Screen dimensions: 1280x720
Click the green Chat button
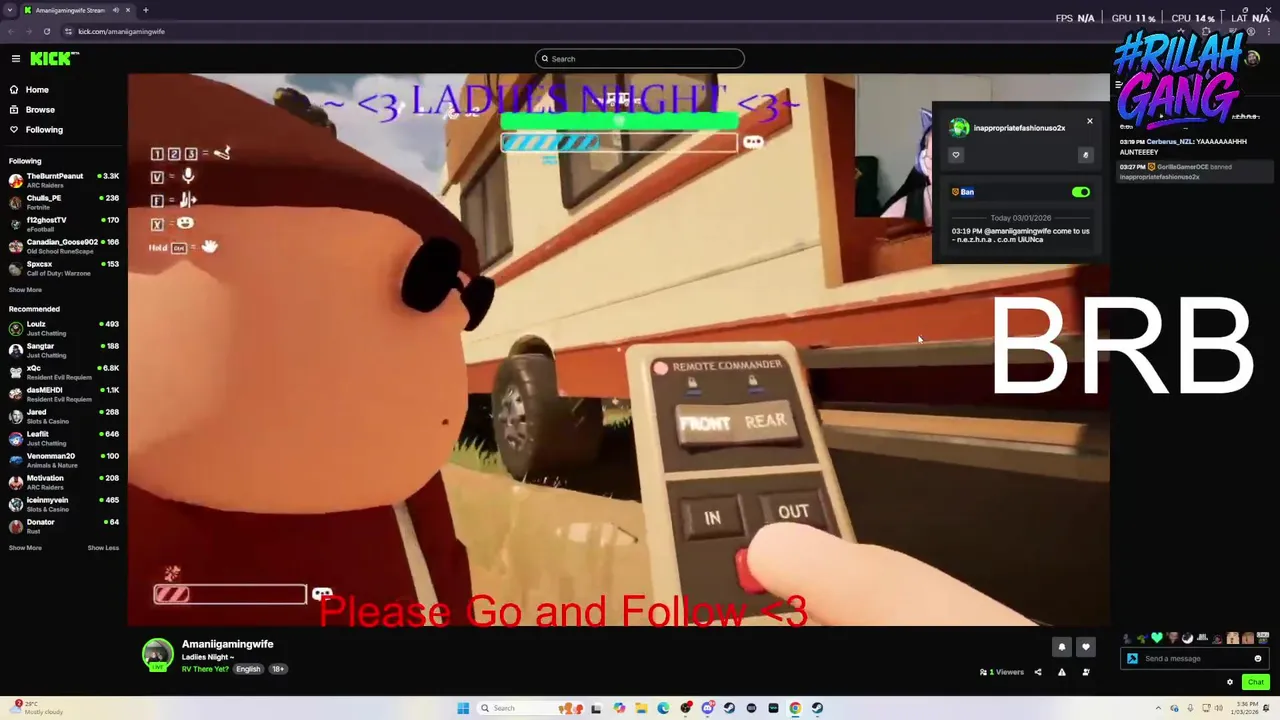click(1256, 682)
